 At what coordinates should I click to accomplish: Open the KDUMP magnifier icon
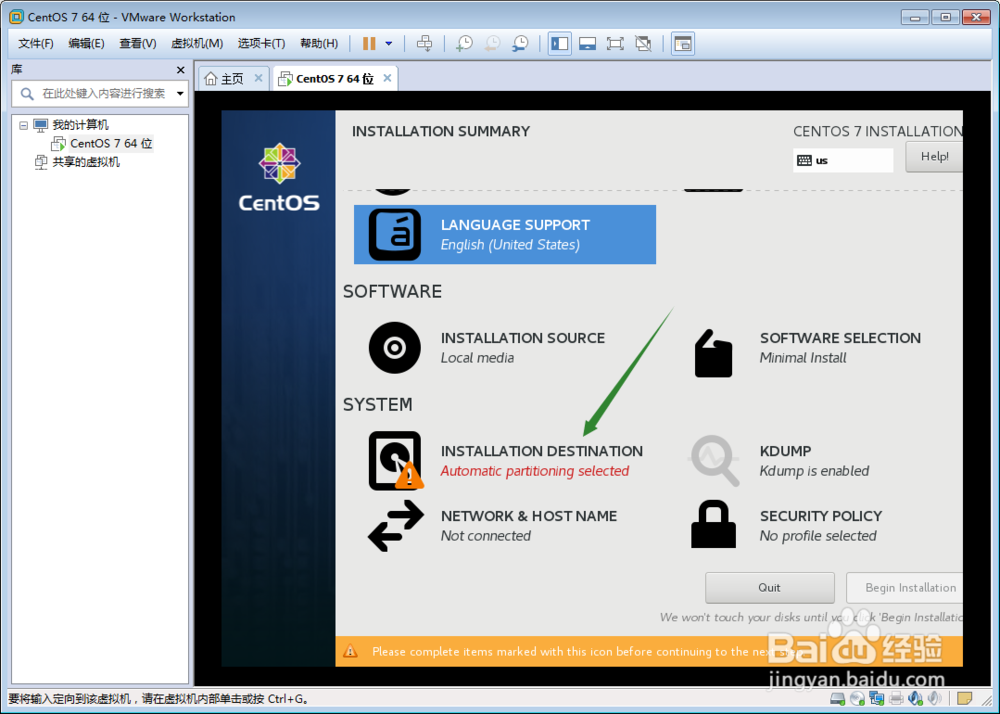(714, 461)
